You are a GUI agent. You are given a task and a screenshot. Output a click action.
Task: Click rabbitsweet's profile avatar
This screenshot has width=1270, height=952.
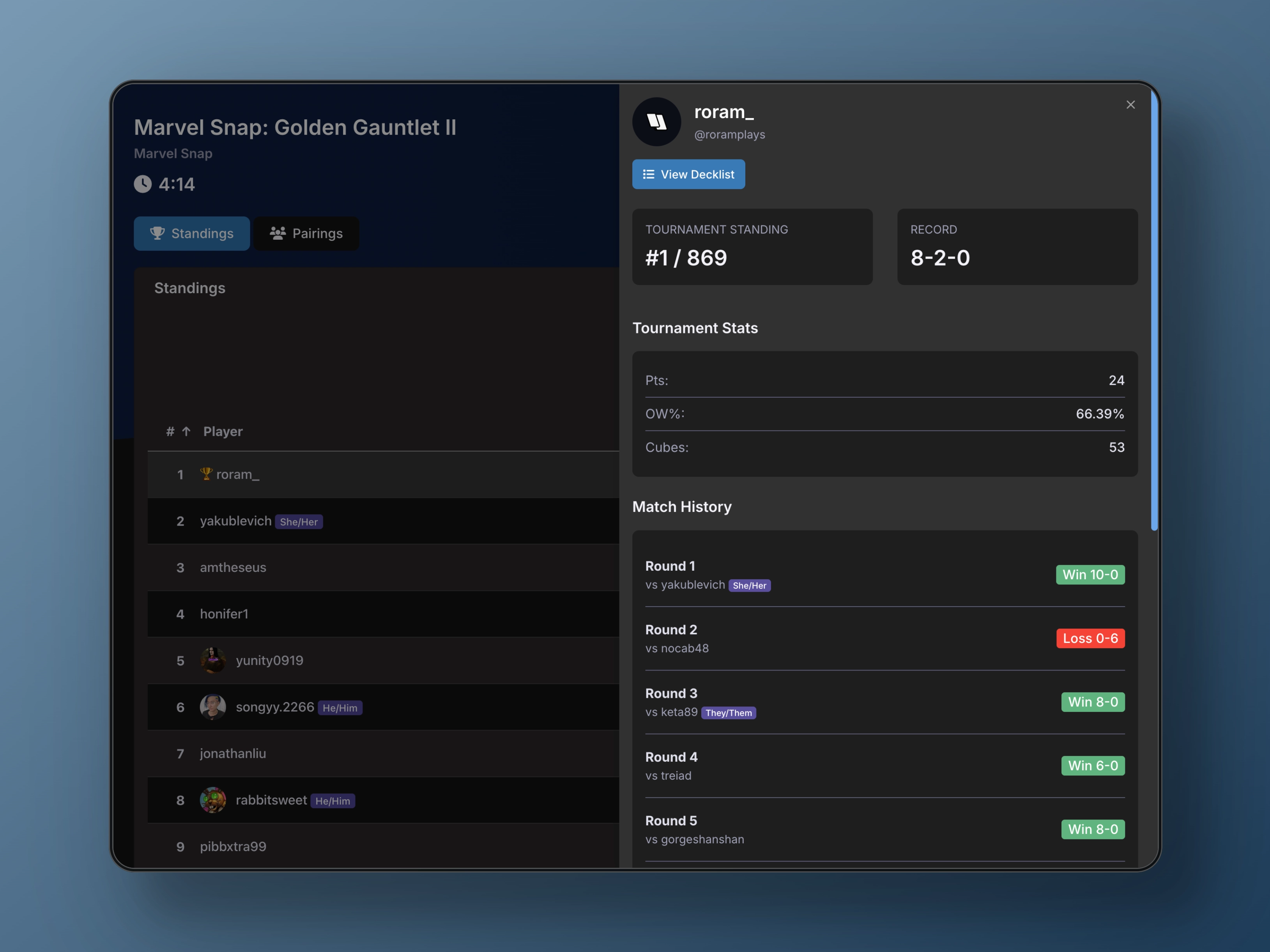point(213,800)
